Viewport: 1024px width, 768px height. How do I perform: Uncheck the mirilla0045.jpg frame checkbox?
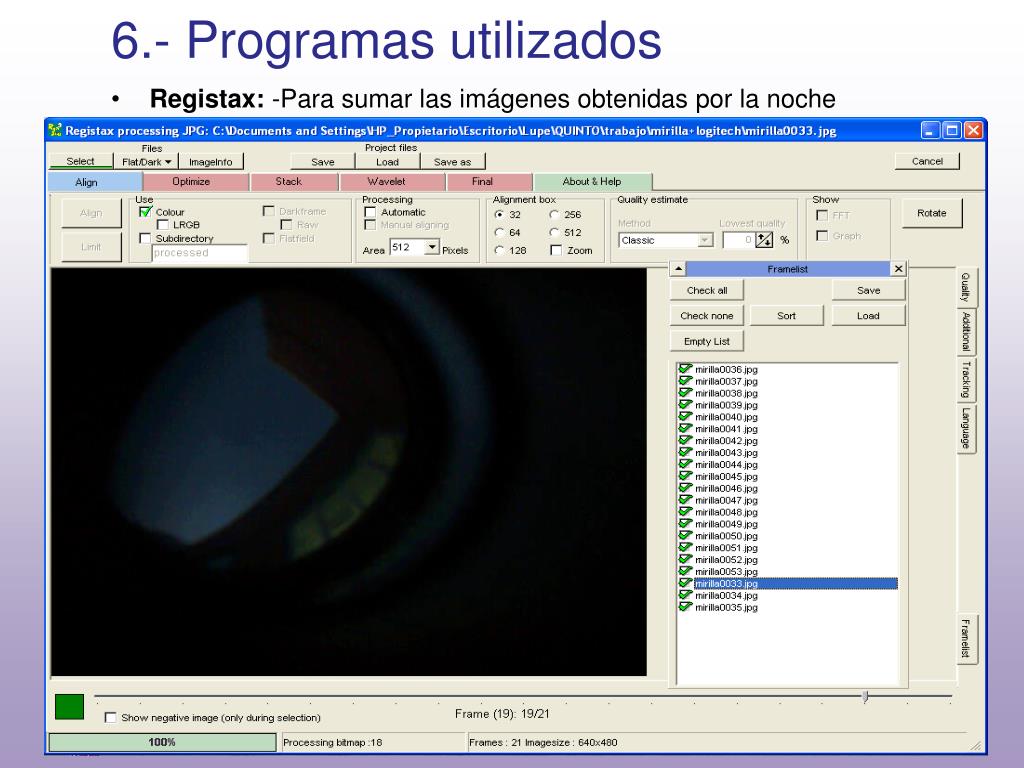(x=685, y=476)
